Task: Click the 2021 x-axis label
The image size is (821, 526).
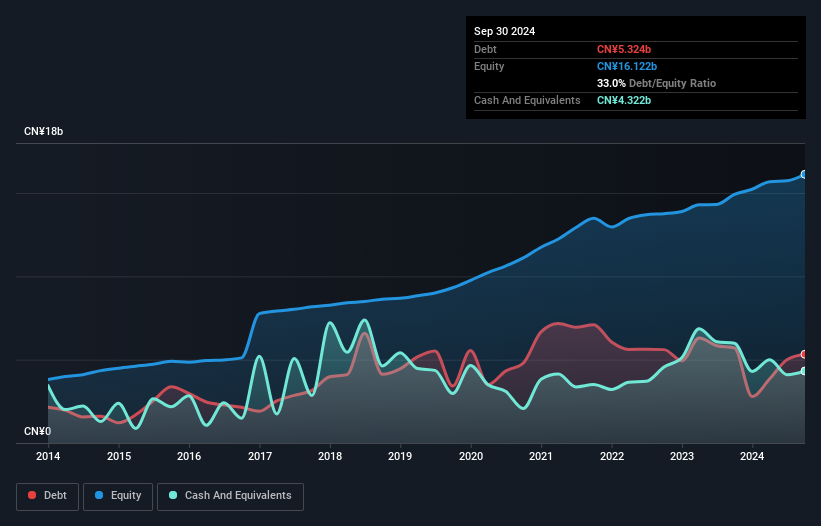Action: [x=541, y=456]
